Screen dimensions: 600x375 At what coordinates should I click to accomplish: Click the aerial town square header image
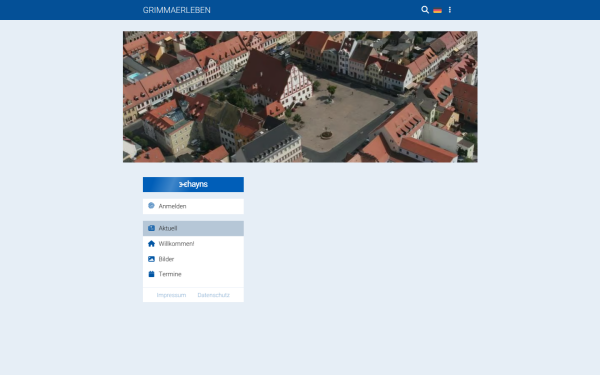click(x=300, y=97)
